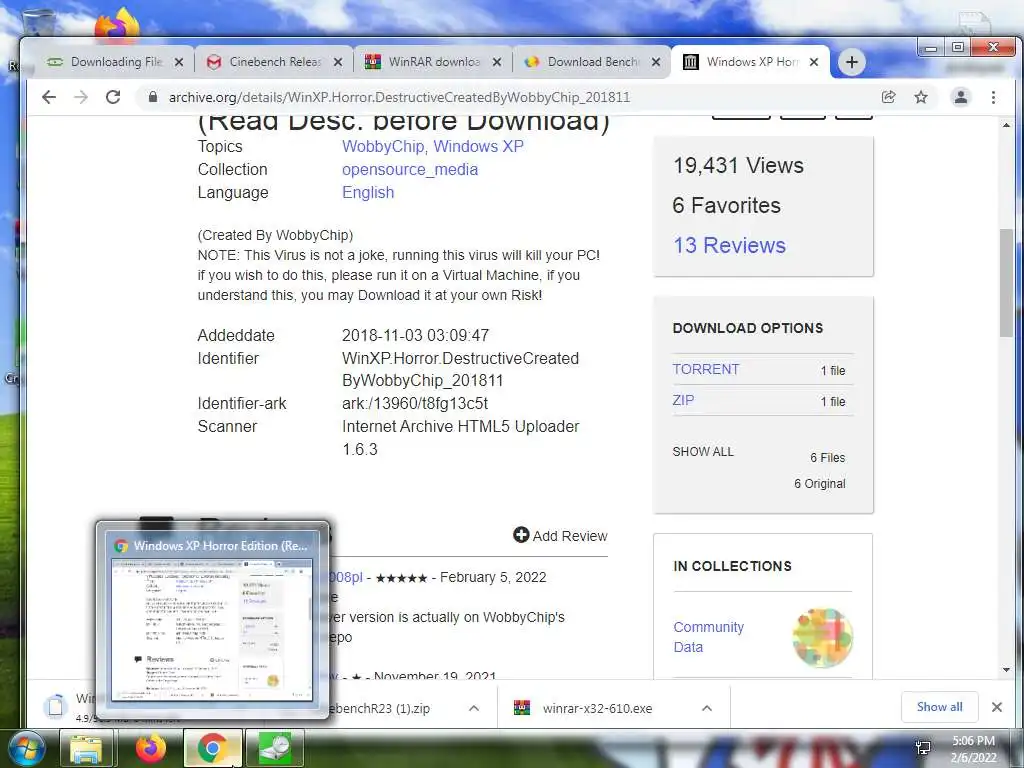
Task: Open a new tab with plus button
Action: (852, 62)
